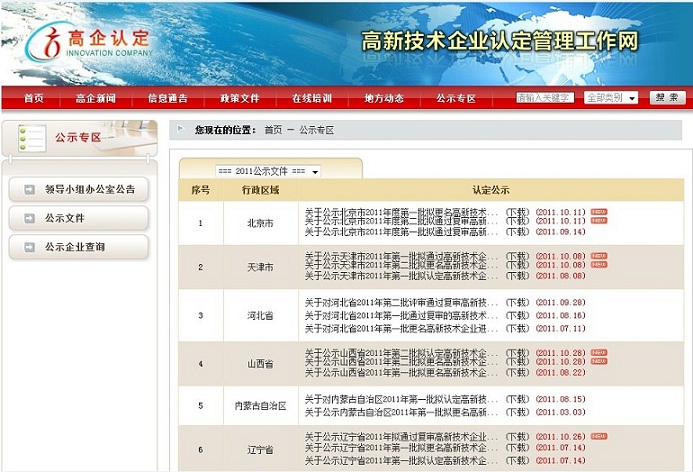Download Shanxi notice dated 2011.08.22
The height and width of the screenshot is (472, 693).
click(x=517, y=372)
